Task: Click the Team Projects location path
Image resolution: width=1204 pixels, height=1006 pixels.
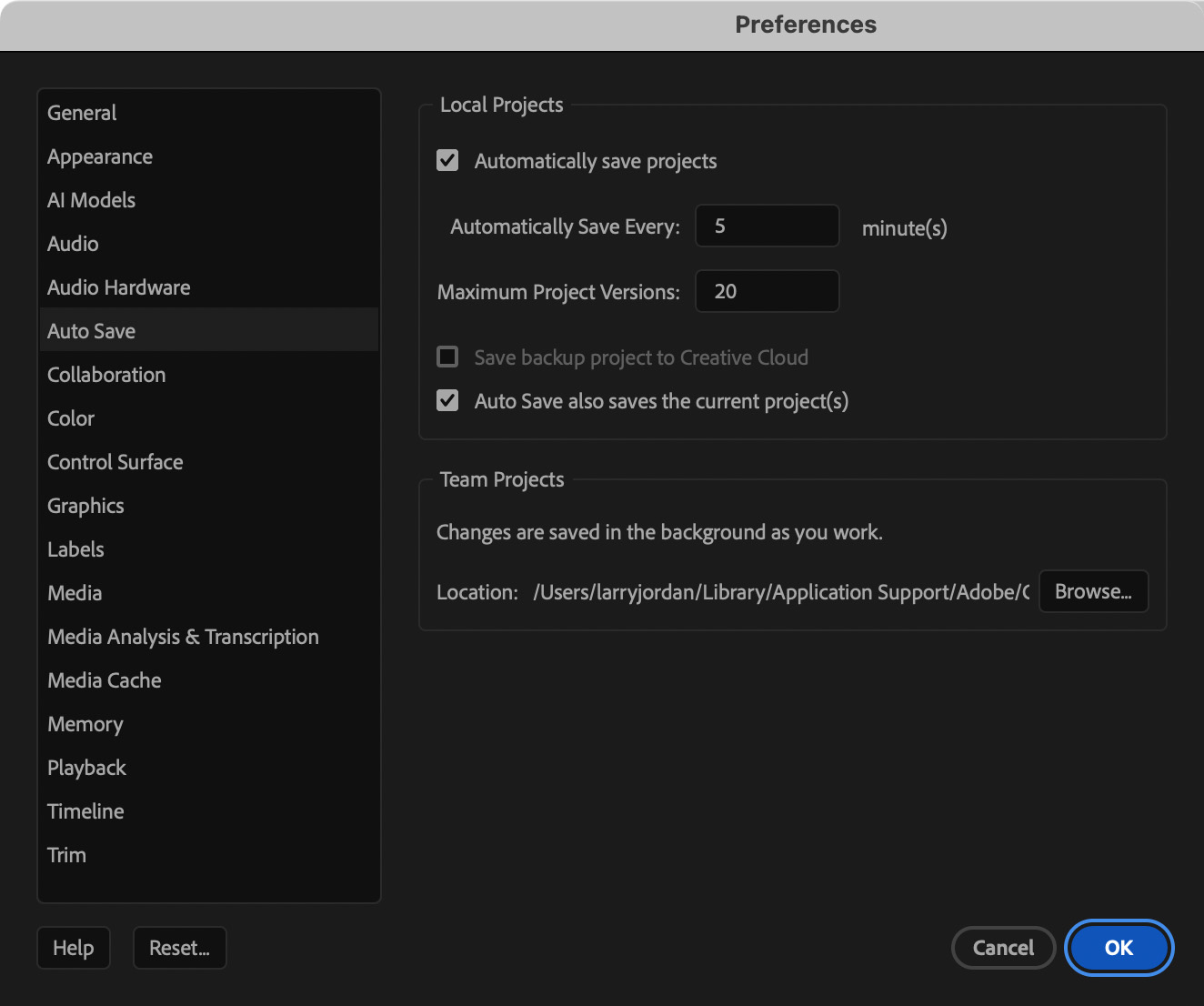Action: (x=780, y=592)
